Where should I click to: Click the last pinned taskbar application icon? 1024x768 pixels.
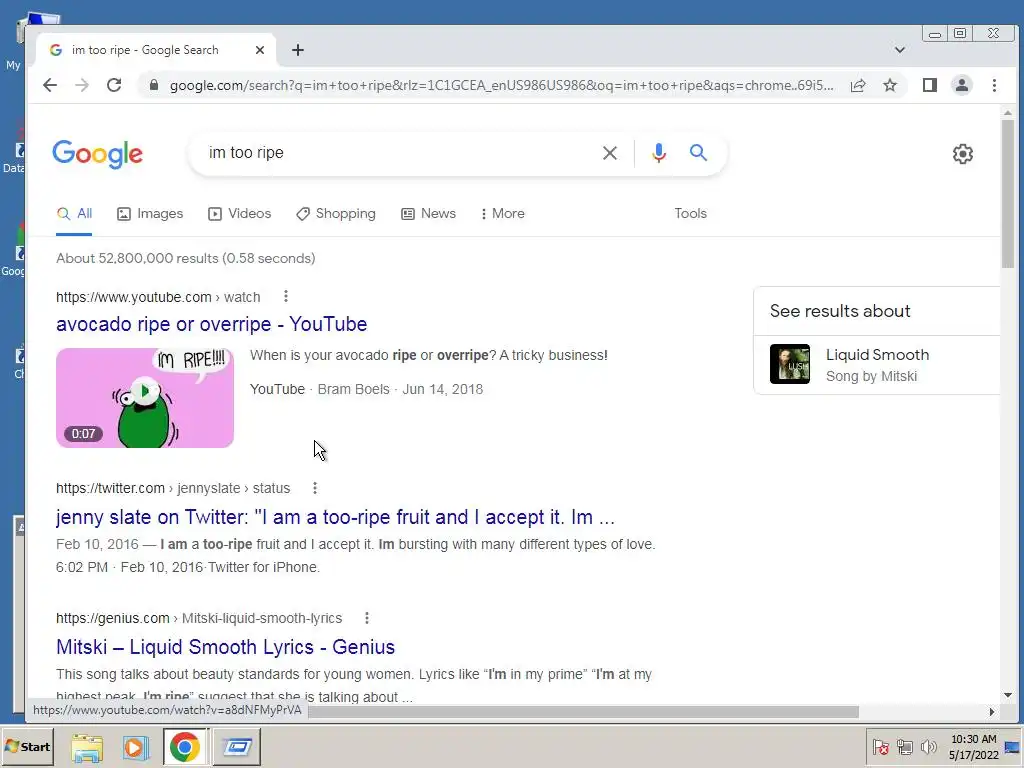(x=237, y=747)
